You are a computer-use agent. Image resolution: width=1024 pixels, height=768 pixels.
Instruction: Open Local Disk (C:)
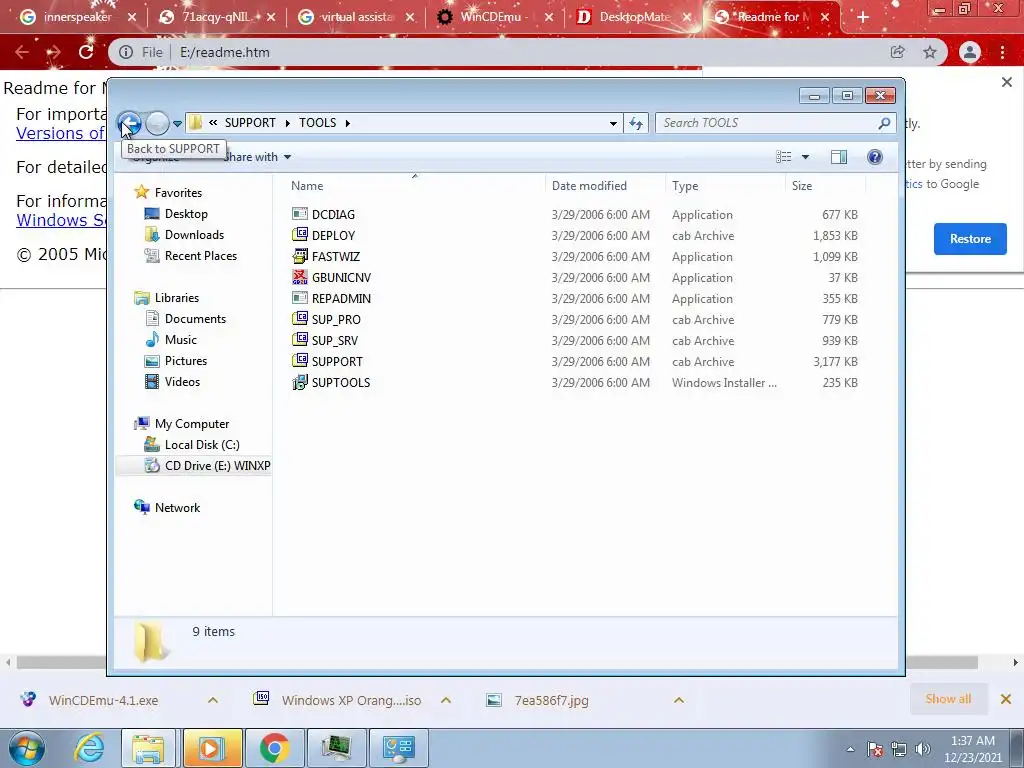pyautogui.click(x=202, y=445)
